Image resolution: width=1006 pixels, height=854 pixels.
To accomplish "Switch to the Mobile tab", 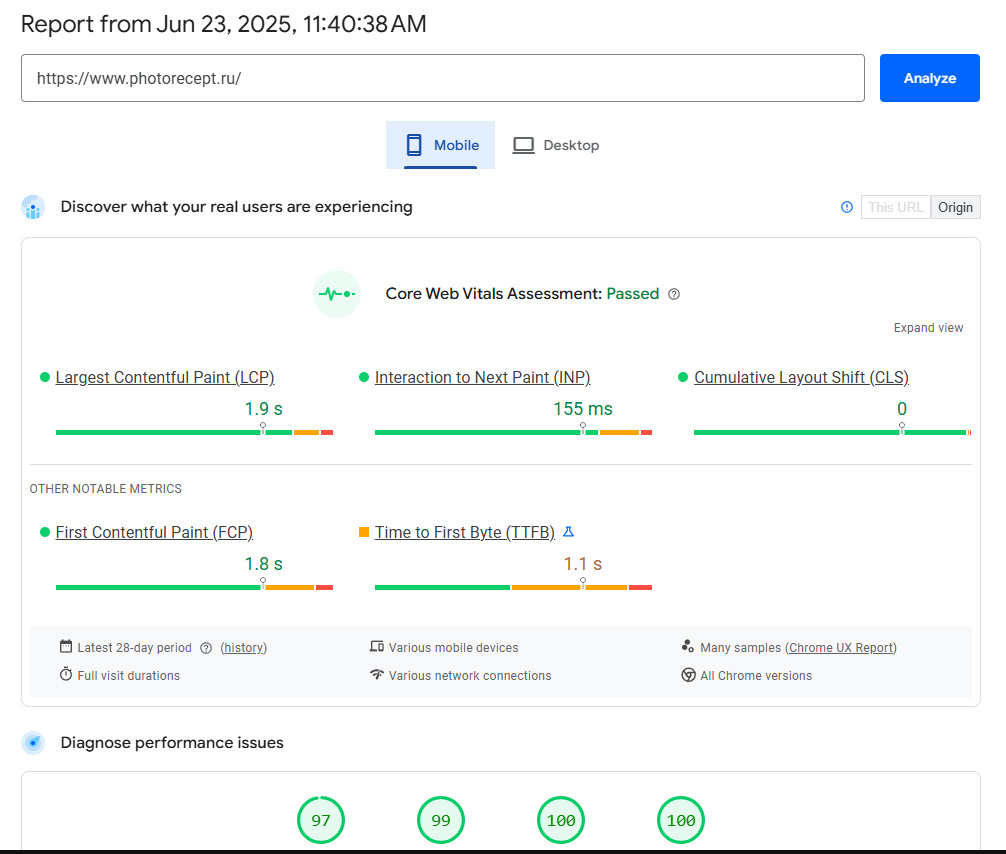I will [x=441, y=145].
